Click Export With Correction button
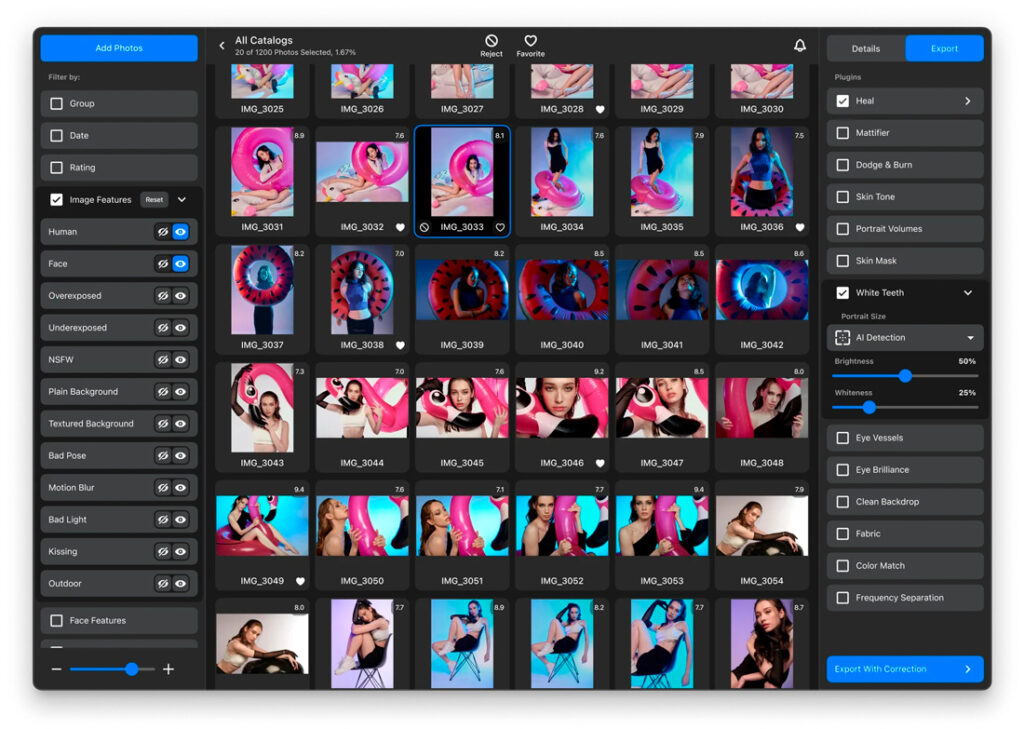The image size is (1024, 729). 905,669
